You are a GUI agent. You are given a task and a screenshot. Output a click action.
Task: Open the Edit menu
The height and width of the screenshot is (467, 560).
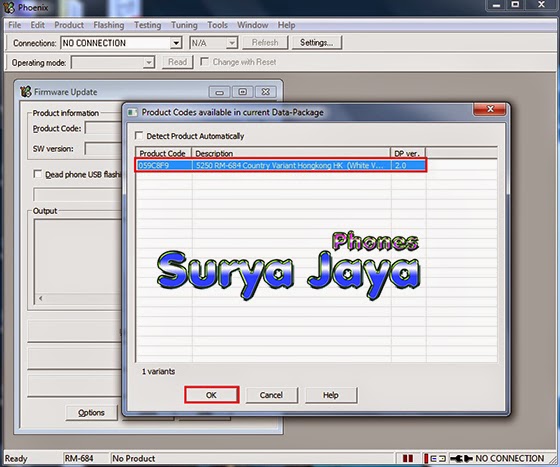38,25
